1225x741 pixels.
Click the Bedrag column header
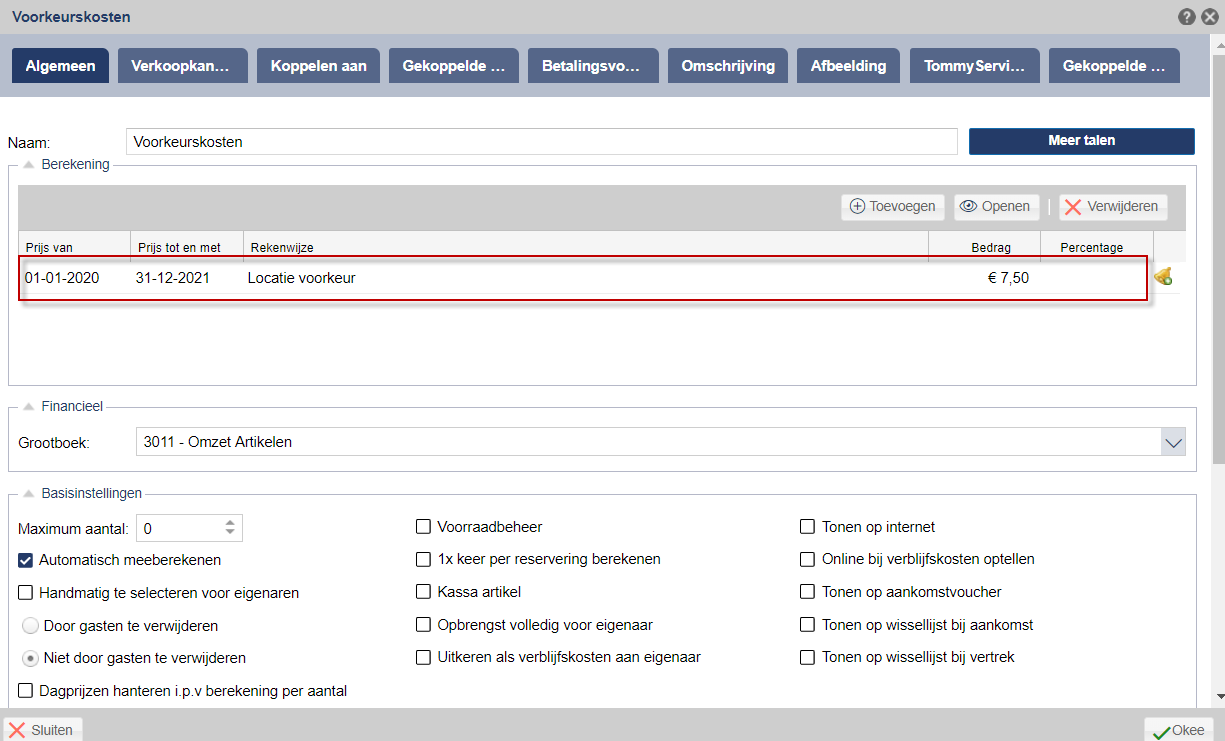coord(985,247)
